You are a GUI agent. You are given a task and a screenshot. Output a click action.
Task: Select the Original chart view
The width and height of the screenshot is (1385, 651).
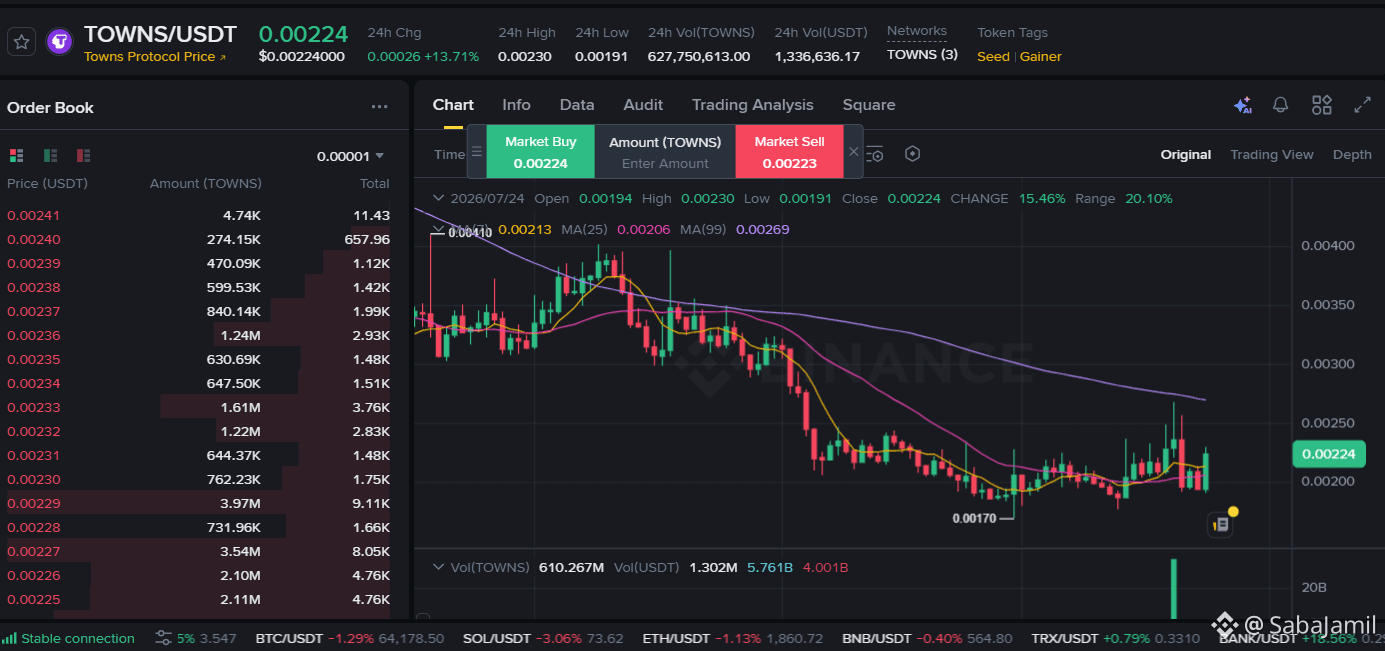(1186, 155)
